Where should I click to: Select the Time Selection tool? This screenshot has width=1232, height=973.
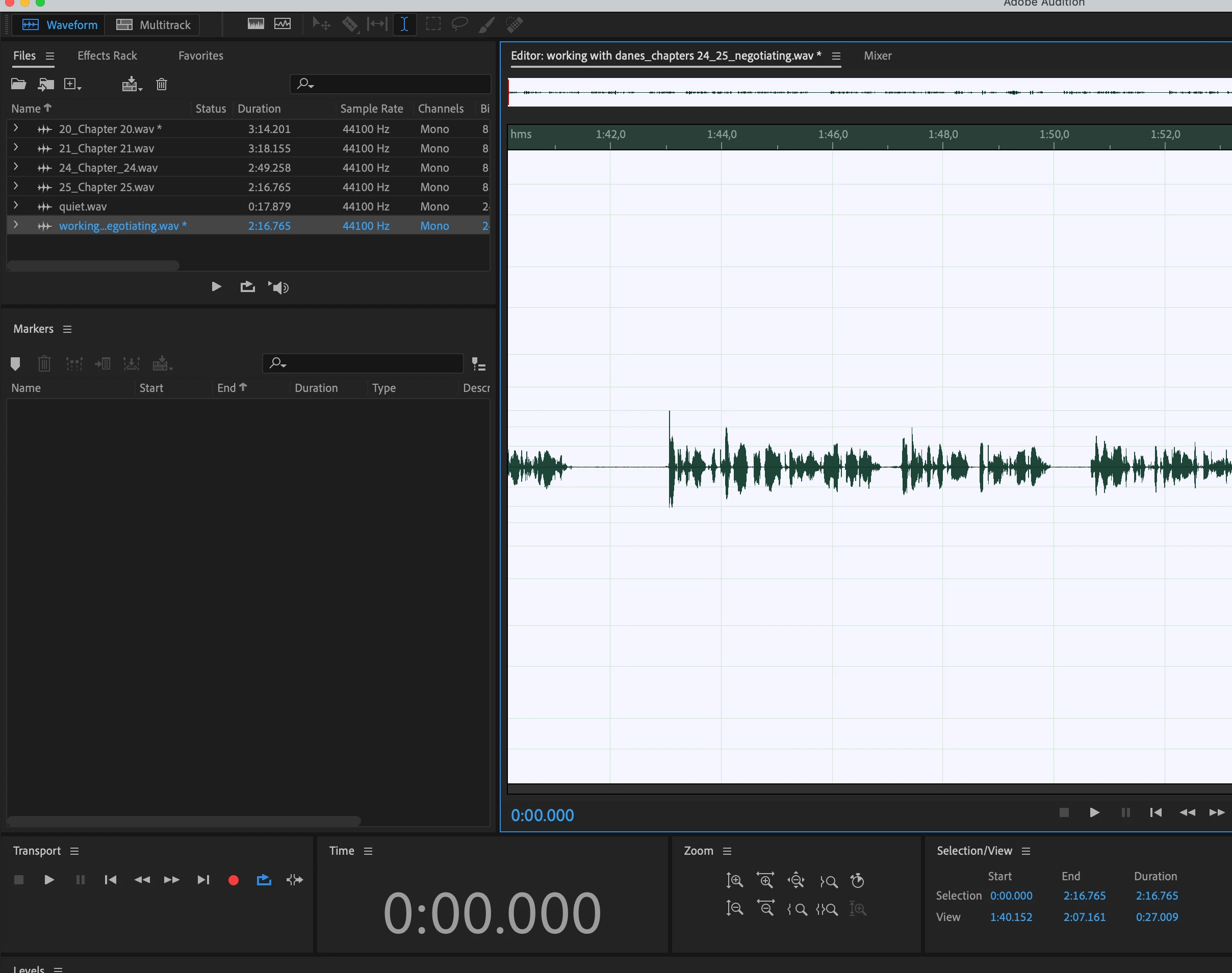tap(404, 24)
